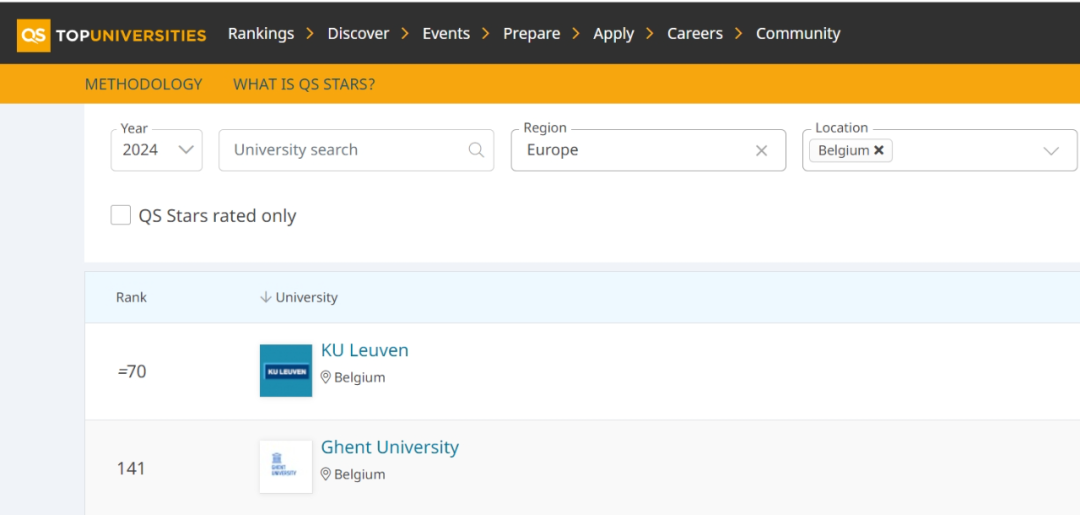Open the Rankings menu
The image size is (1080, 515).
[261, 34]
